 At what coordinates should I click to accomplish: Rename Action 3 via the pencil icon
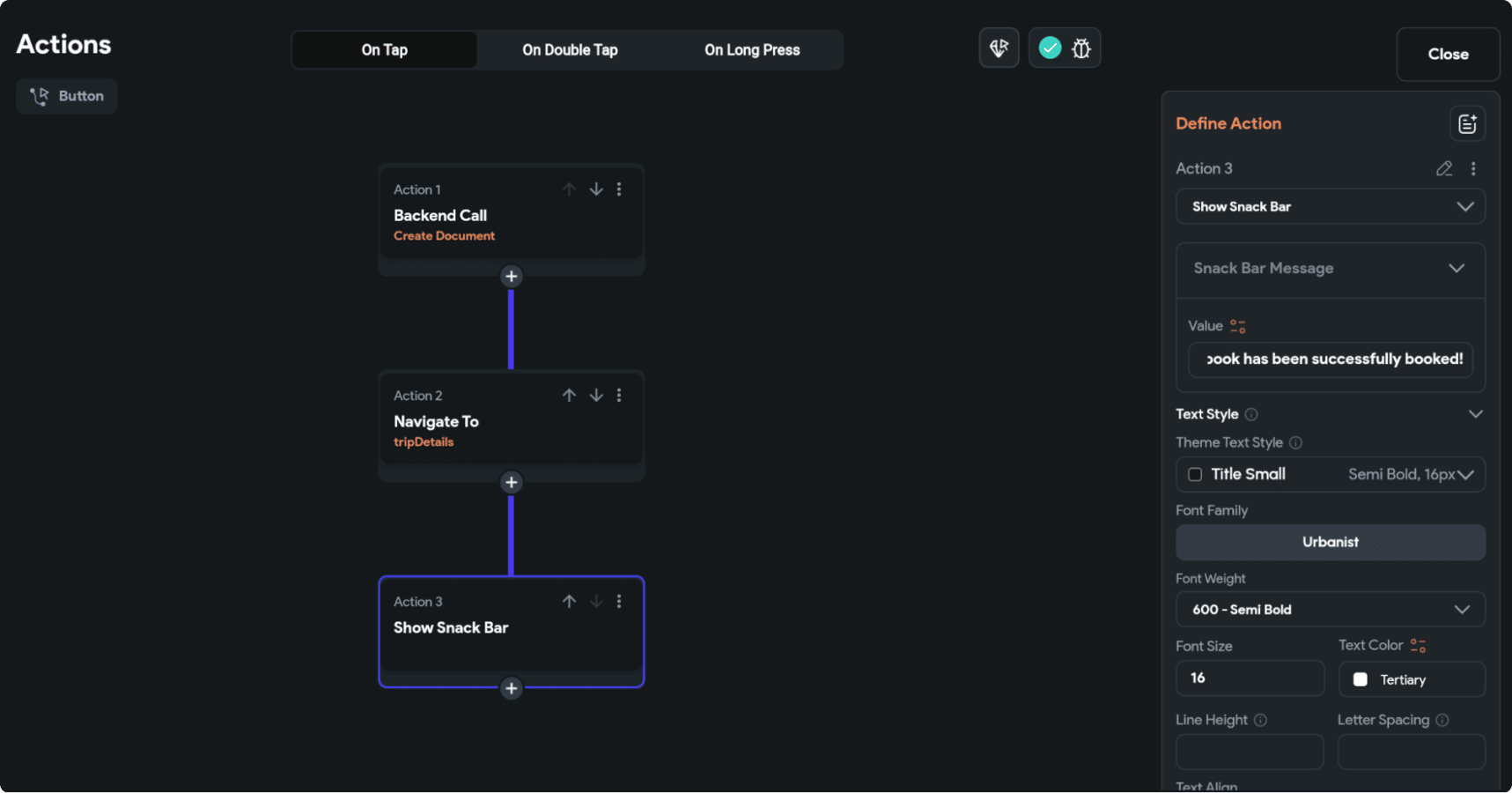click(x=1444, y=168)
